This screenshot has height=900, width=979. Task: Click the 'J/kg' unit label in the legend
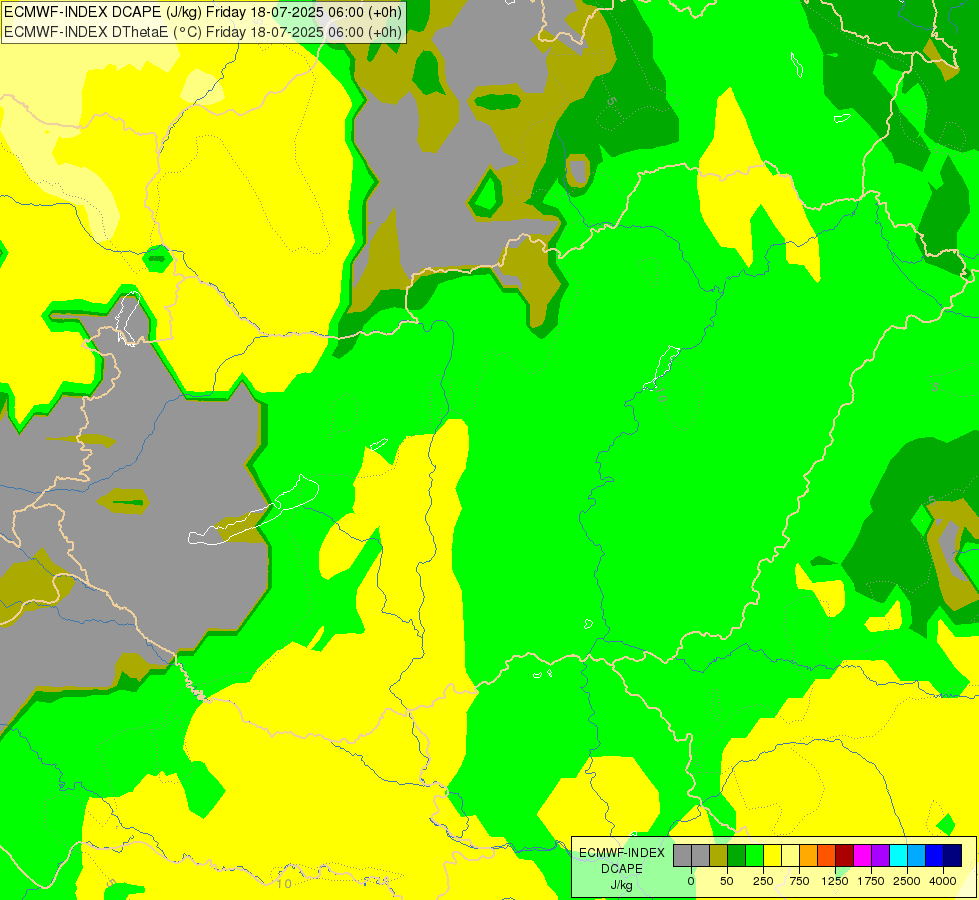coord(622,885)
